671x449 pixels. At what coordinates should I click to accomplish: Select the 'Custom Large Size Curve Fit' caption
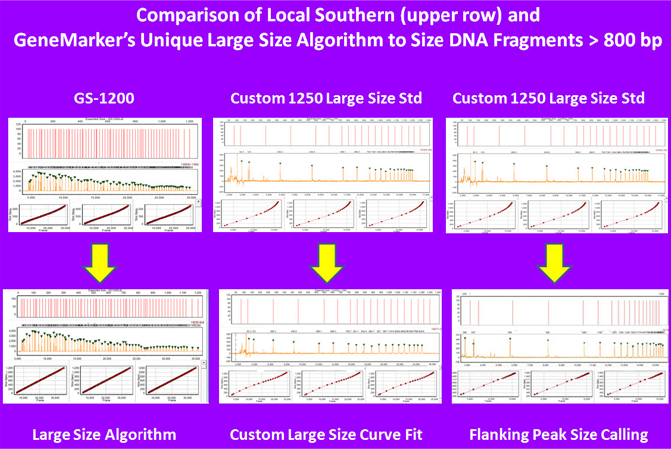pos(326,435)
